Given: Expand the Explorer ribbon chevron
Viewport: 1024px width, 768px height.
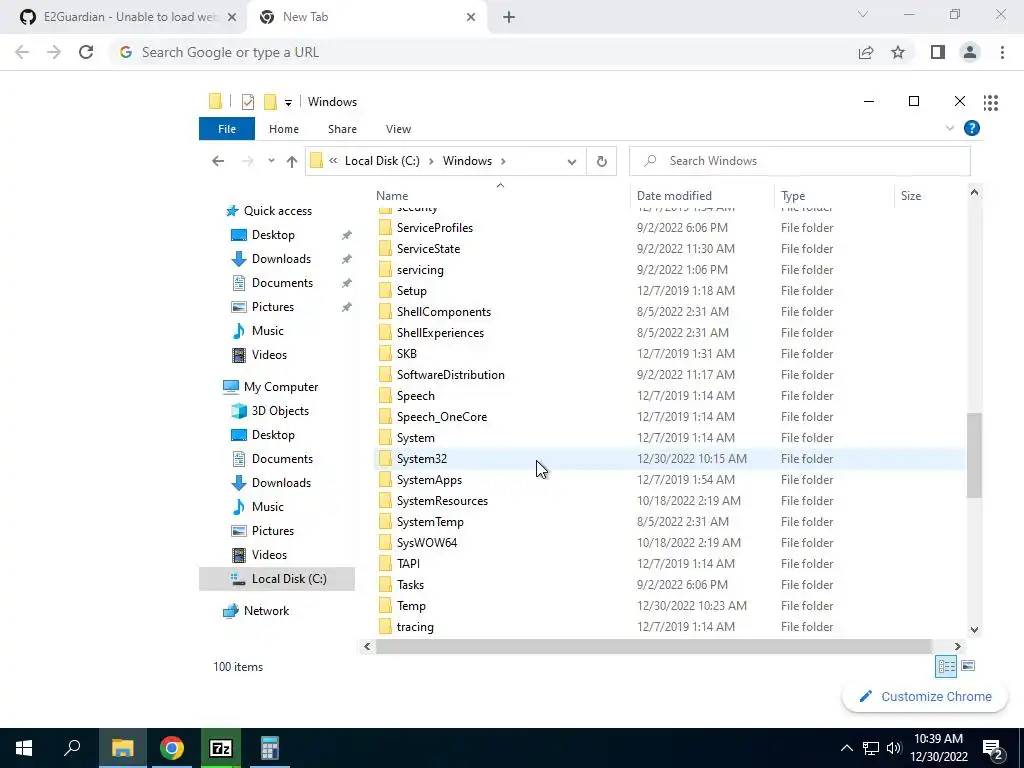Looking at the screenshot, I should (950, 129).
